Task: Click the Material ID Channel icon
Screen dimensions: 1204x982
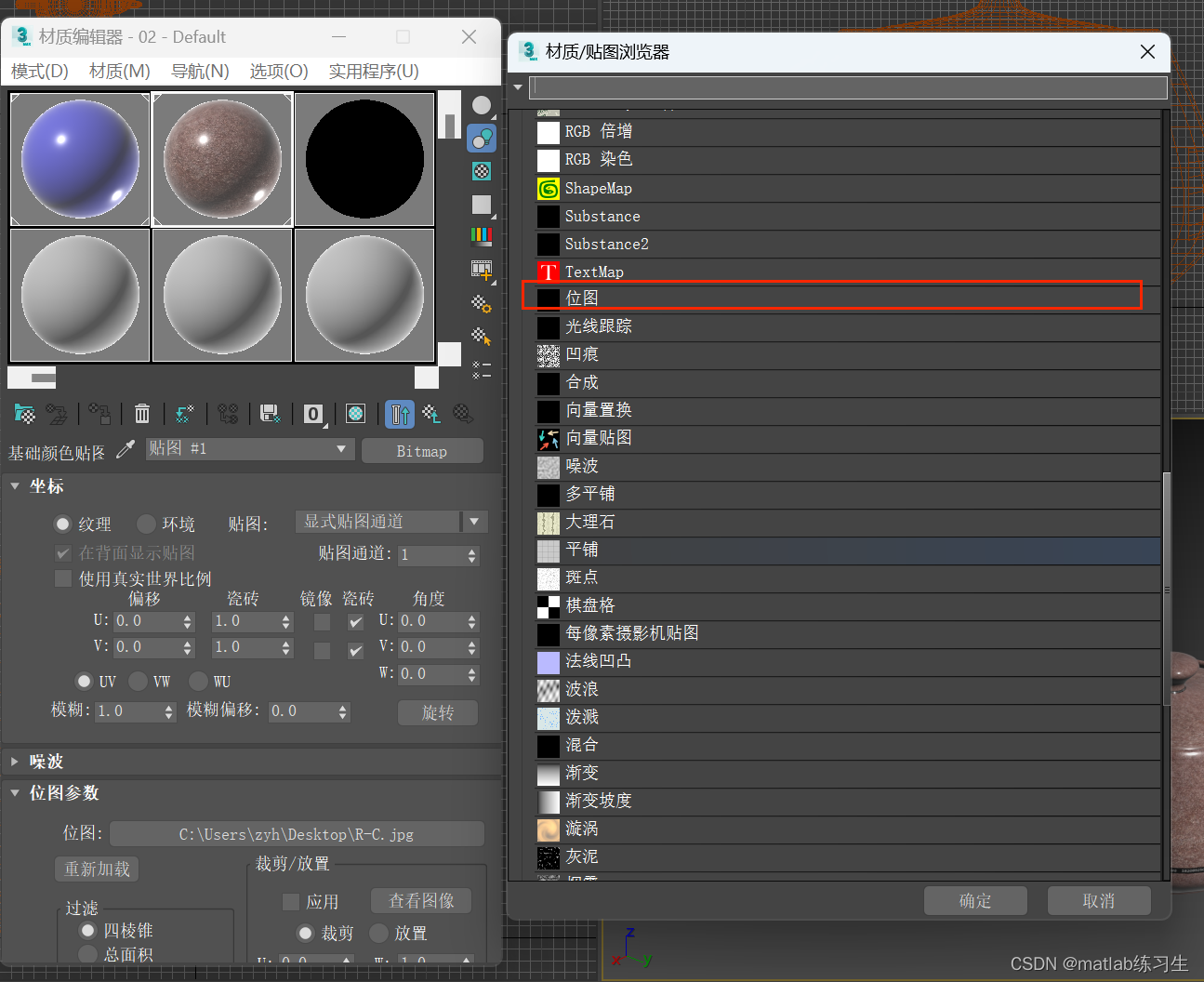Action: [x=314, y=414]
